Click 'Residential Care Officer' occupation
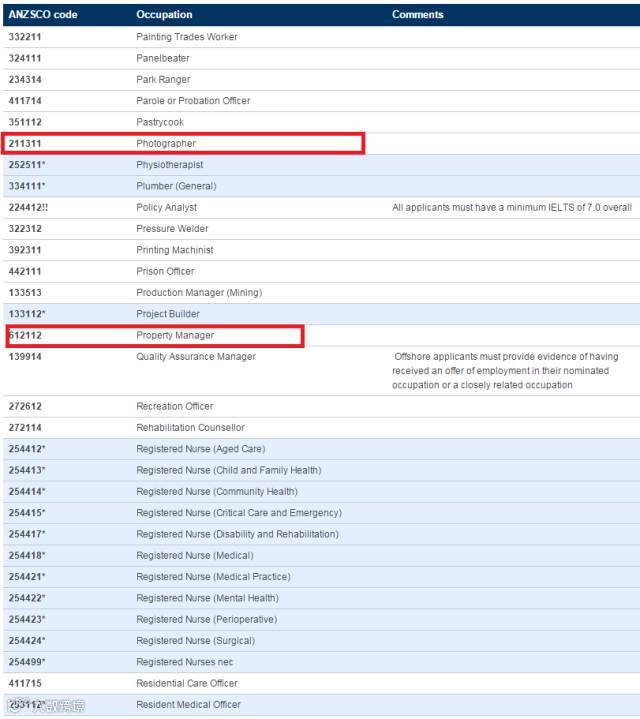This screenshot has height=719, width=640. 187,683
